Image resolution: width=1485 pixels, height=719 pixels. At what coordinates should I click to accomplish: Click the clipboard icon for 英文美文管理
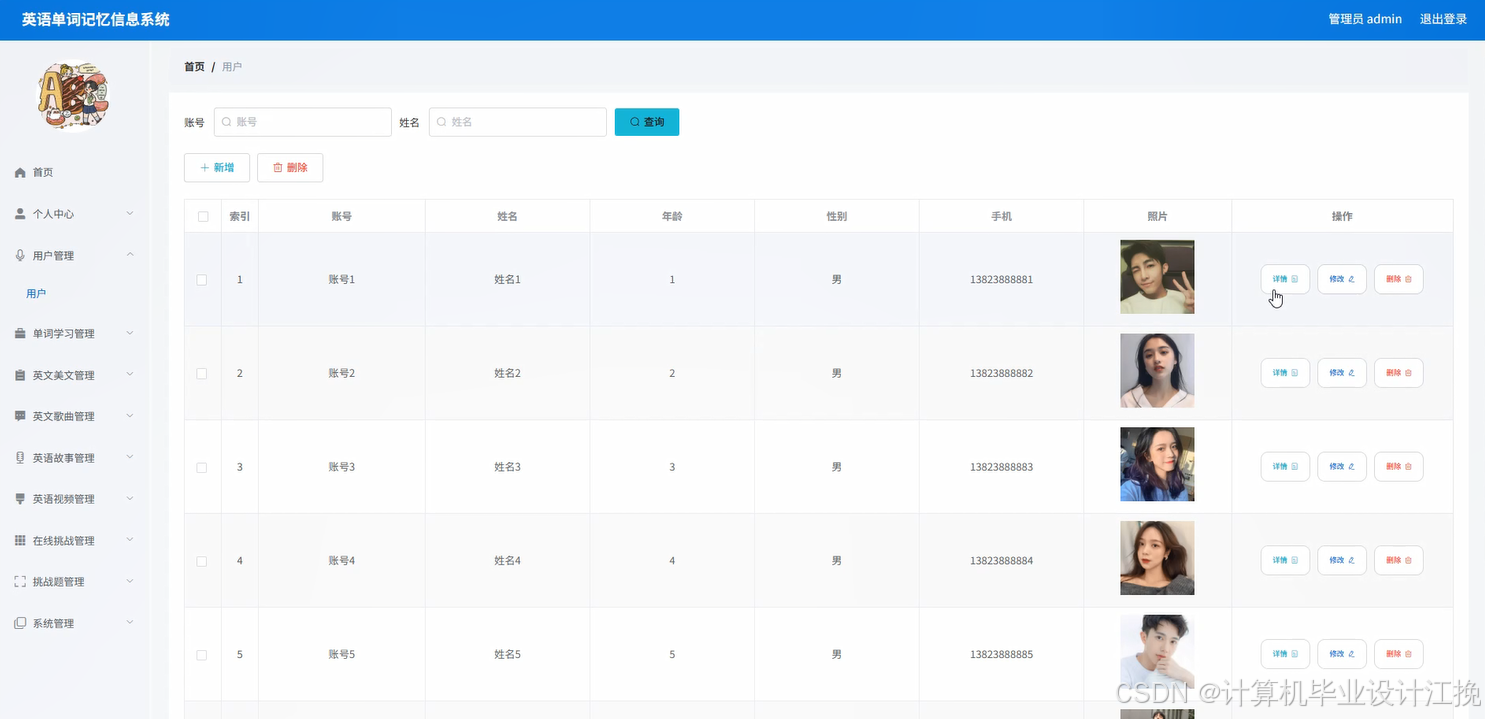point(20,375)
